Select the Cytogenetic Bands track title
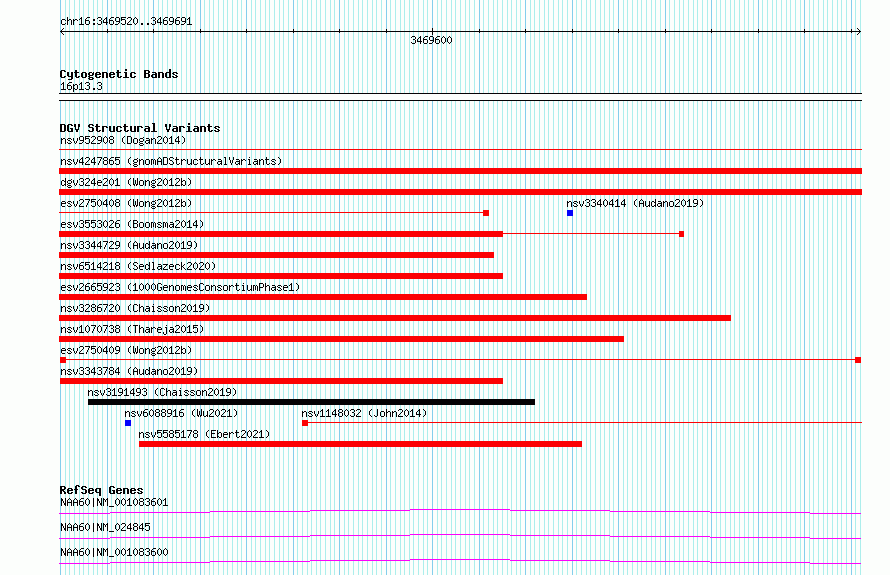 click(x=119, y=74)
